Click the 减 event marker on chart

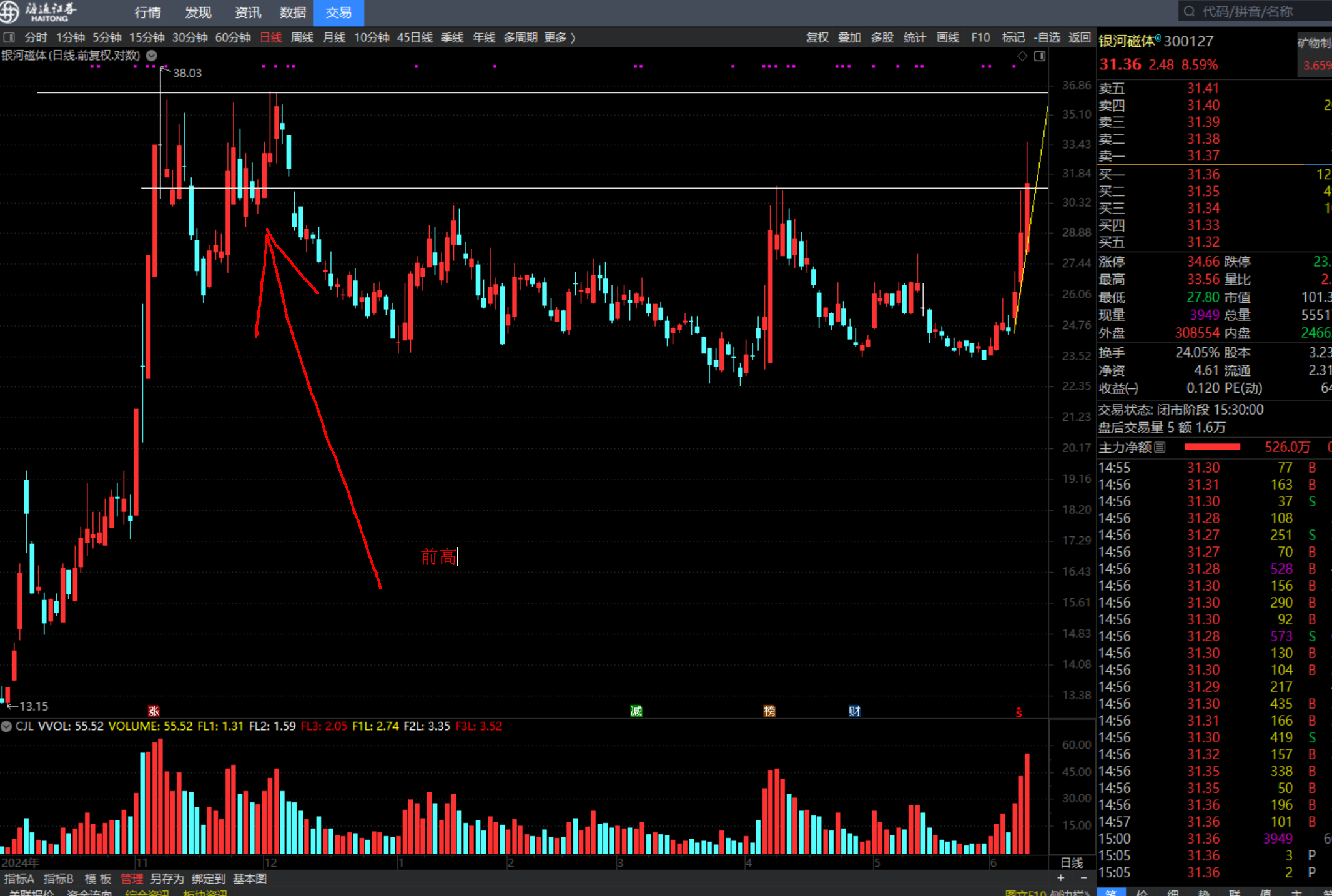pyautogui.click(x=636, y=711)
